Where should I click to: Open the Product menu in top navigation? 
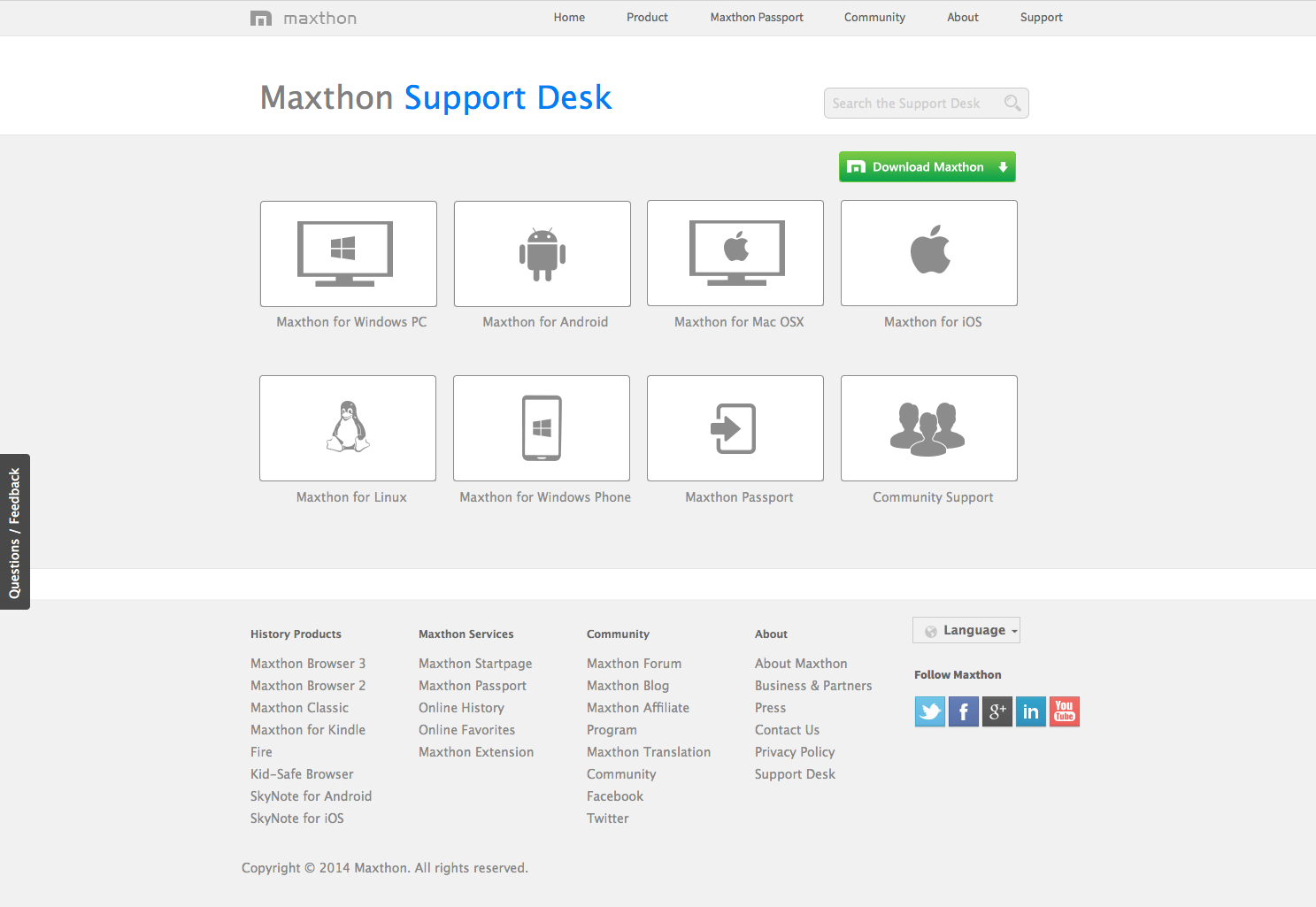click(x=647, y=18)
